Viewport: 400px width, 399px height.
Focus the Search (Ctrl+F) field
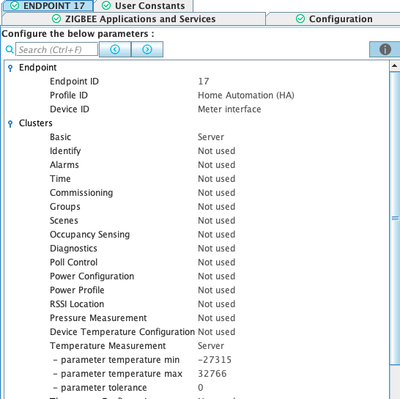(x=57, y=50)
